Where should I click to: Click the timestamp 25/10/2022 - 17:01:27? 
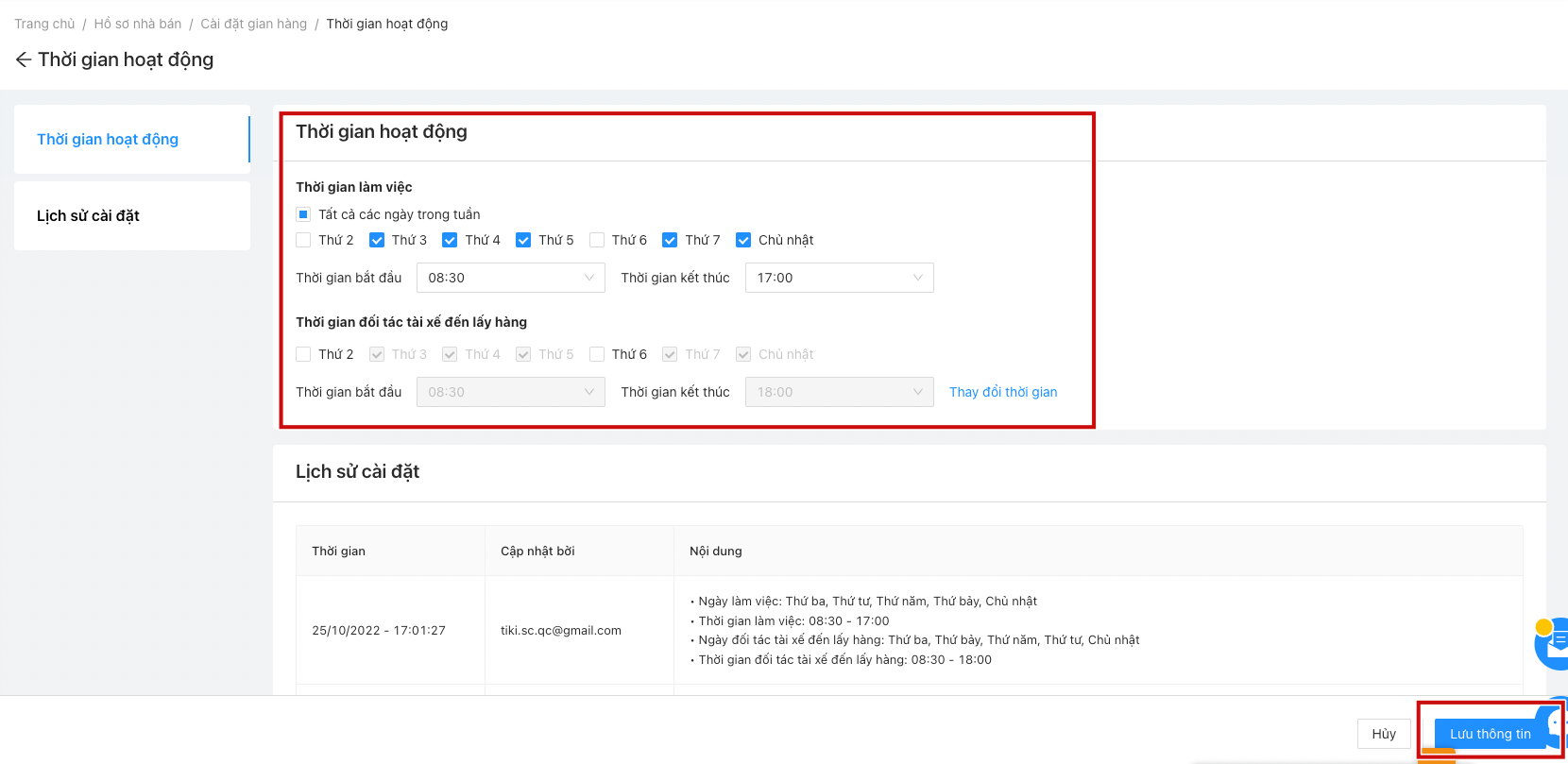[379, 630]
